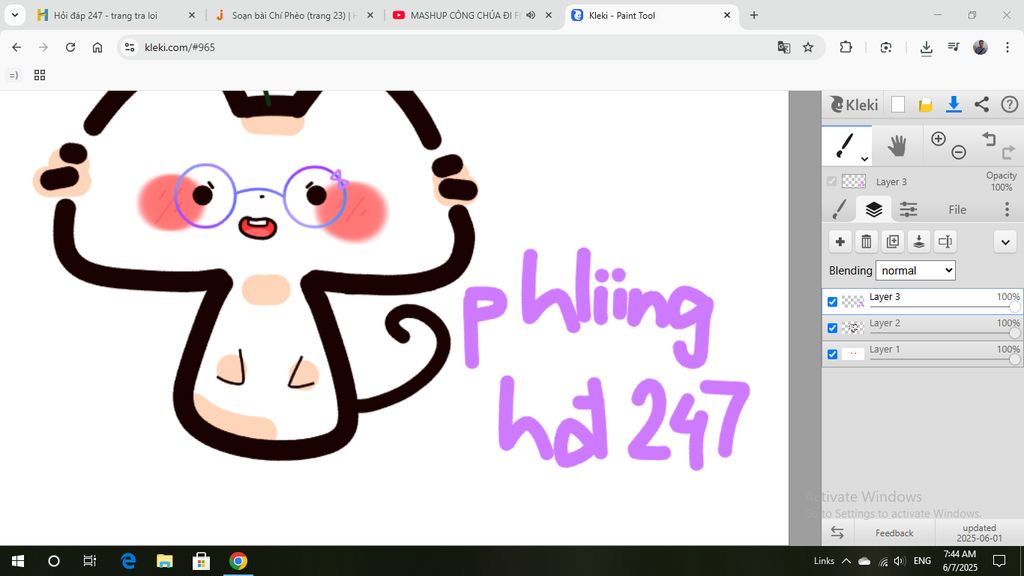Click the zoom in plus icon
The height and width of the screenshot is (576, 1024).
(x=938, y=139)
